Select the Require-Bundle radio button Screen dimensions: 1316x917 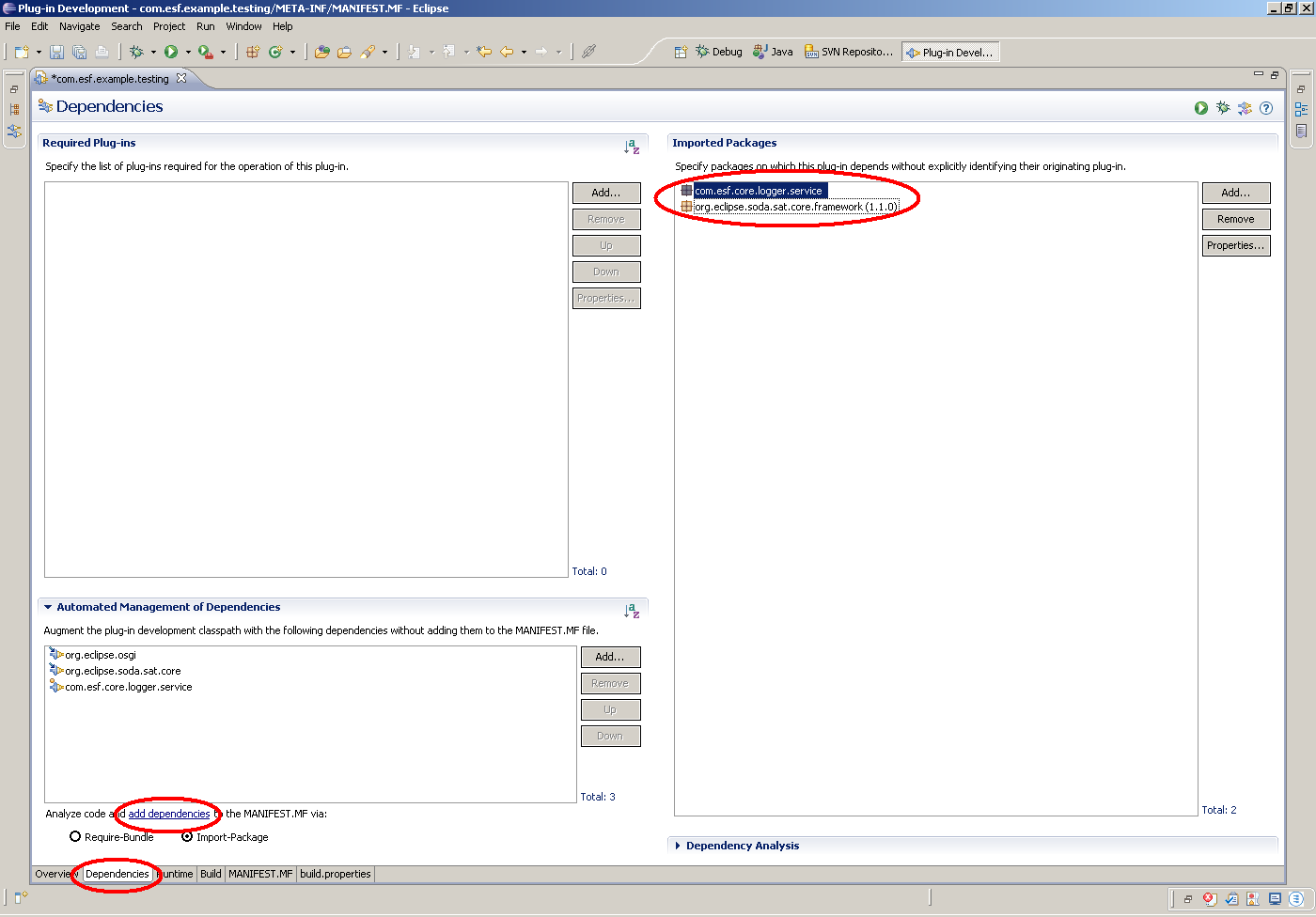pos(75,836)
